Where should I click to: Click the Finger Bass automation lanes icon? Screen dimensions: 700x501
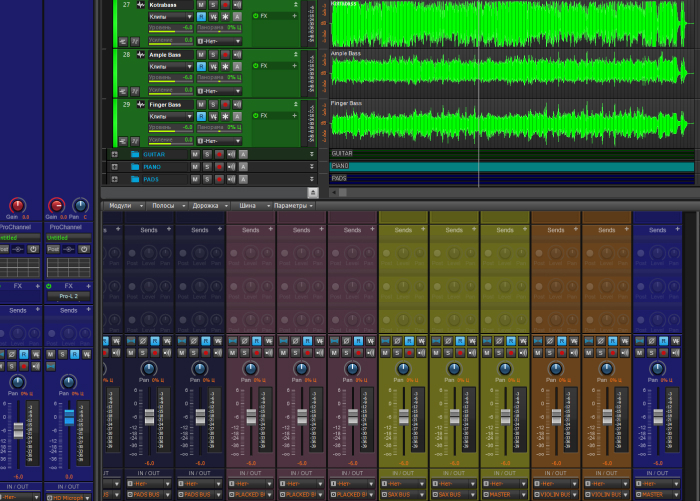pyautogui.click(x=133, y=139)
